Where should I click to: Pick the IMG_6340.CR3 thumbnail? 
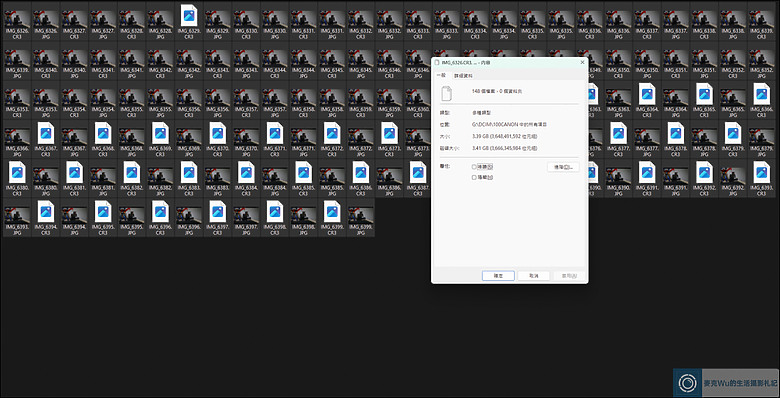coord(46,58)
